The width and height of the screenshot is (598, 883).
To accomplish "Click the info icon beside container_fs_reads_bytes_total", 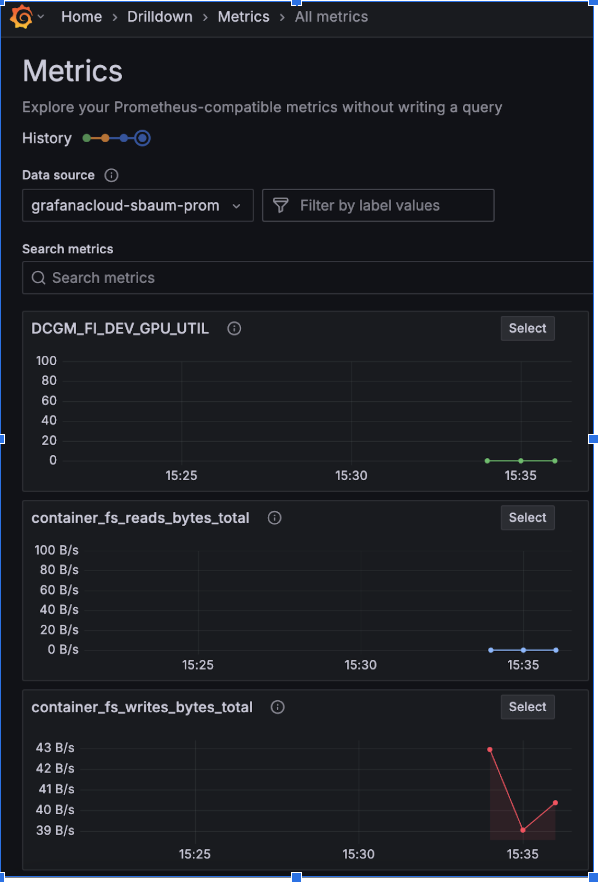I will (274, 518).
